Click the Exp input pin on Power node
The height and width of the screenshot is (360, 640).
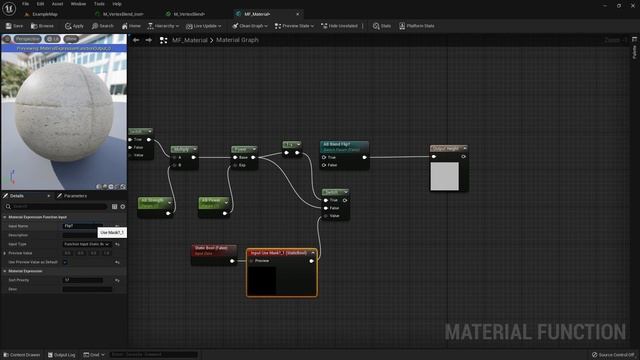point(235,165)
